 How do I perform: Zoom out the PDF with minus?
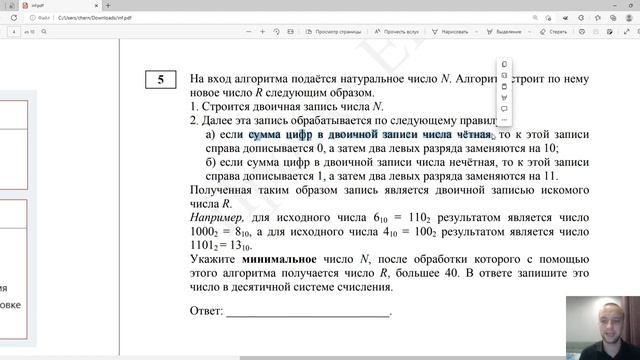coord(249,31)
